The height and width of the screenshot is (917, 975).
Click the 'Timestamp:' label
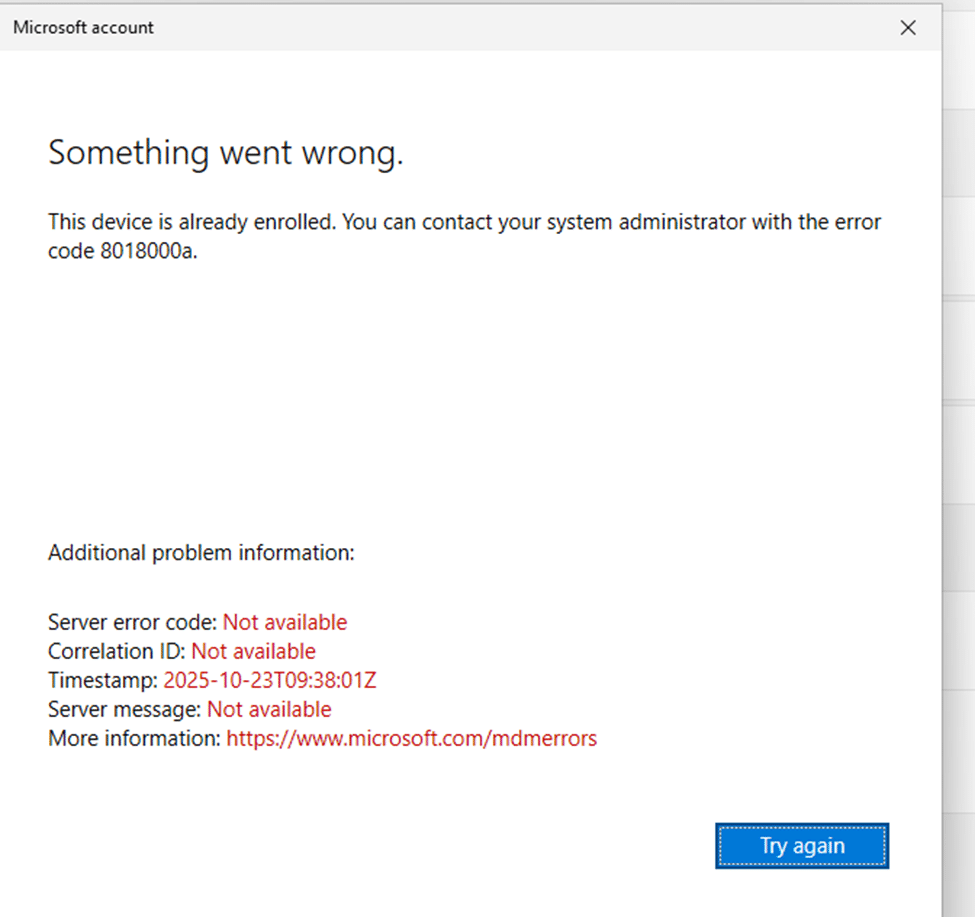coord(103,681)
